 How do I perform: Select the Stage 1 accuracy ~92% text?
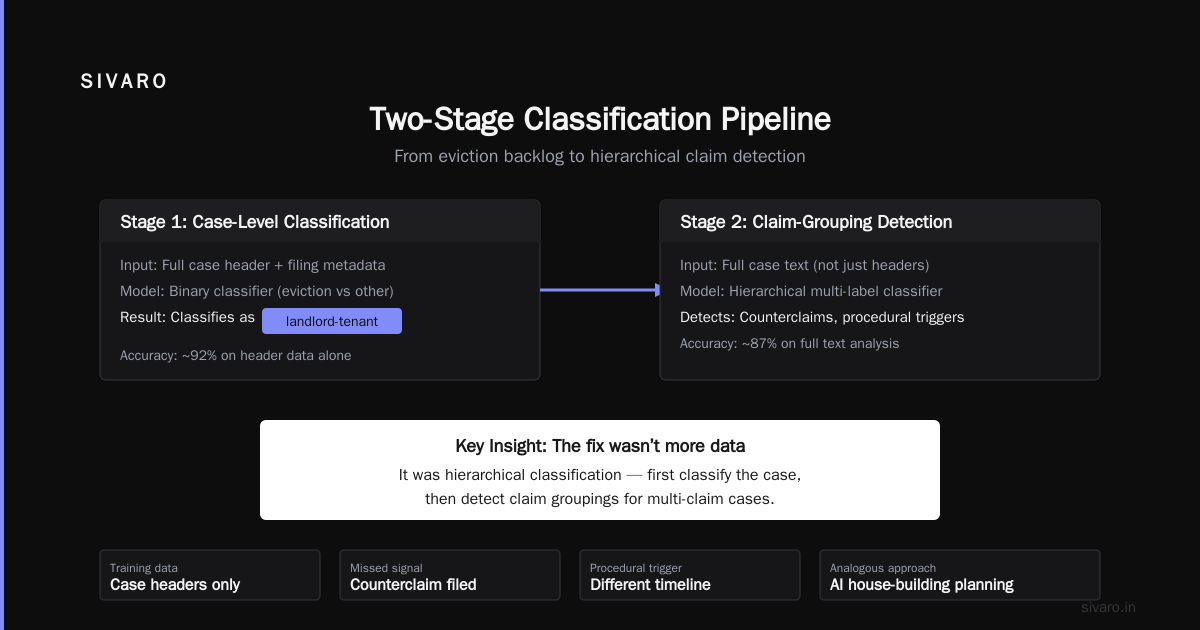(x=235, y=355)
